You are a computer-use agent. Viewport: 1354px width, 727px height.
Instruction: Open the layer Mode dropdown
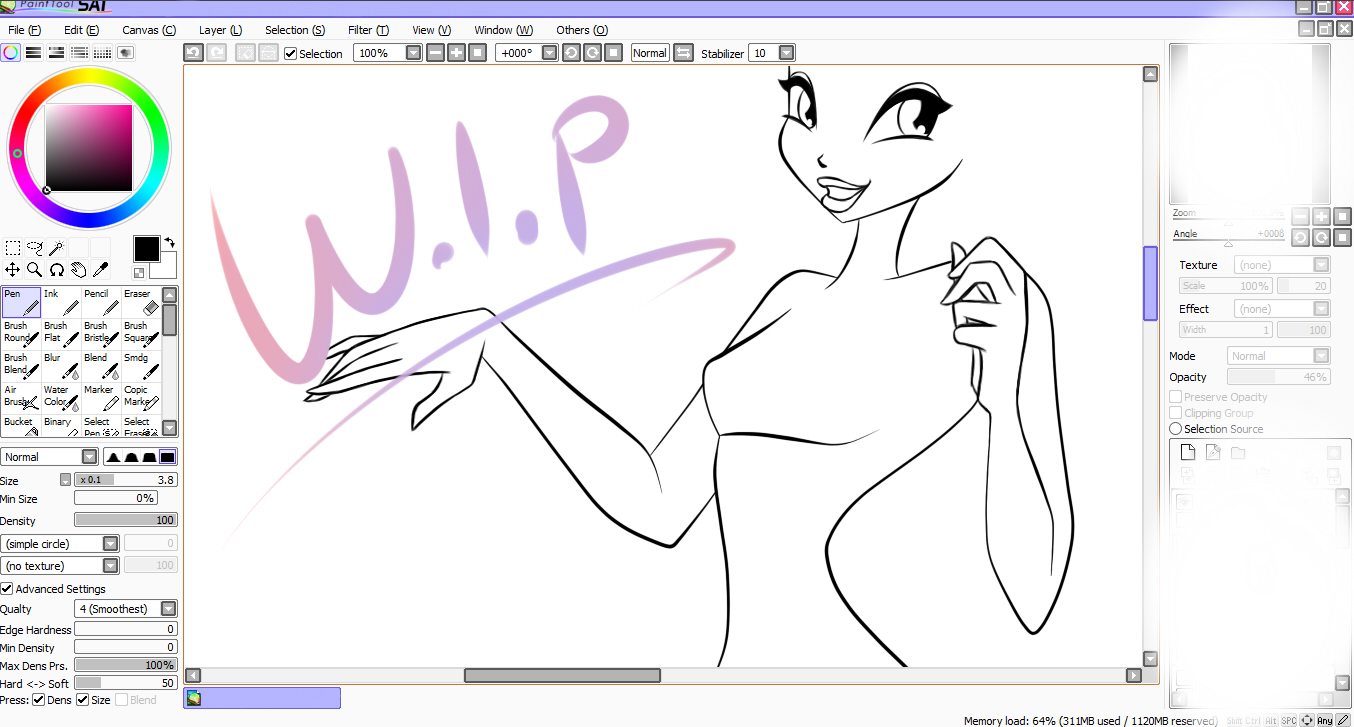pyautogui.click(x=1279, y=356)
